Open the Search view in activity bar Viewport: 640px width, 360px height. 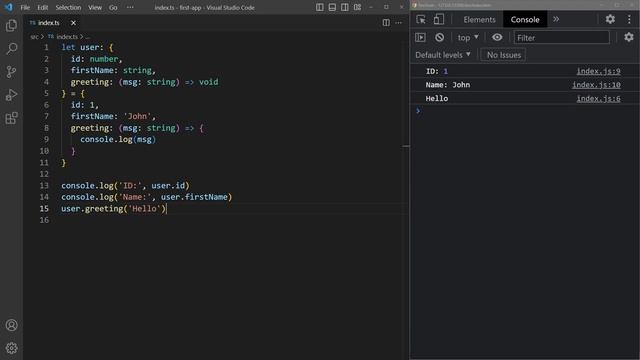[x=11, y=49]
